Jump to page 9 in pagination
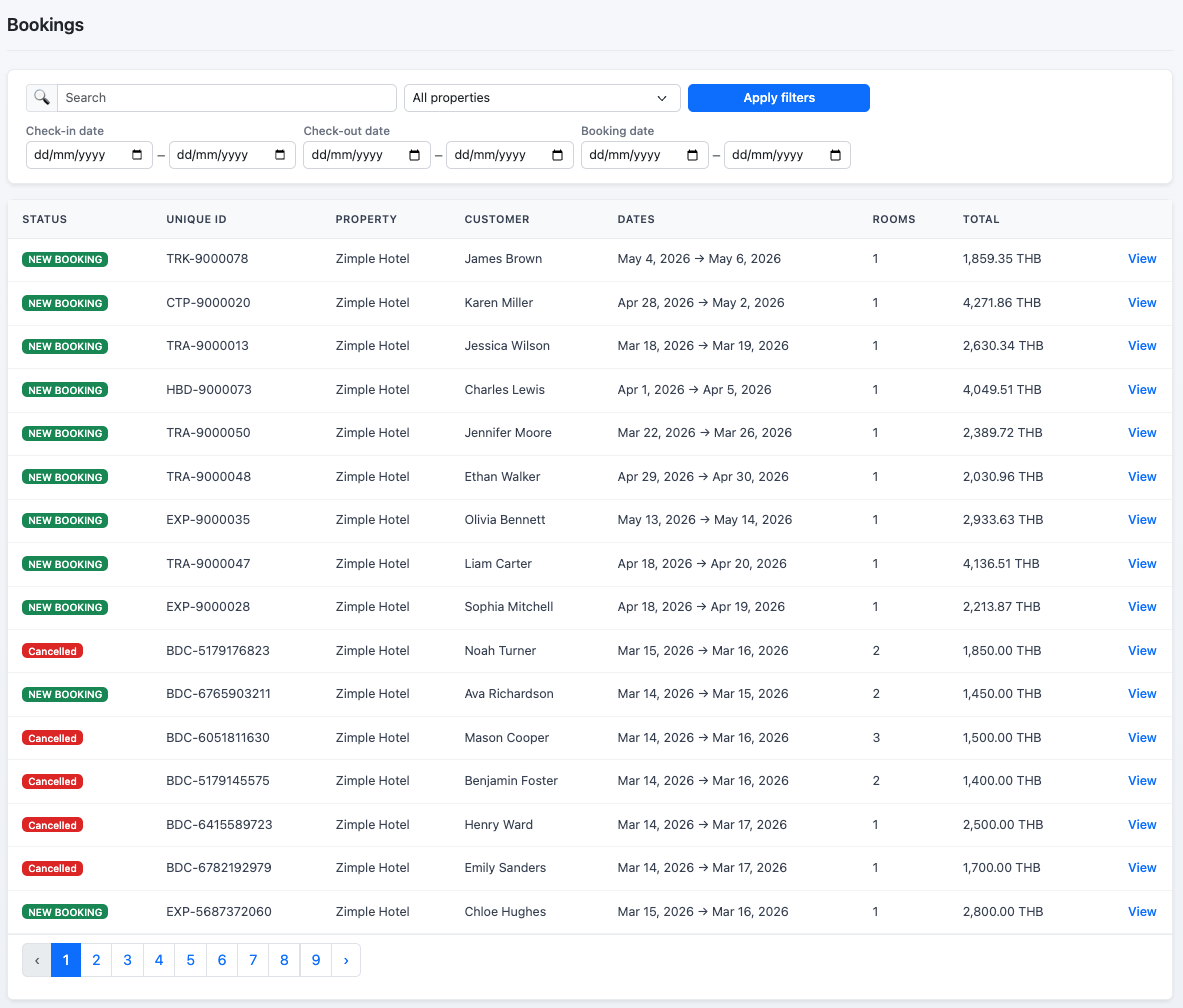 [316, 960]
